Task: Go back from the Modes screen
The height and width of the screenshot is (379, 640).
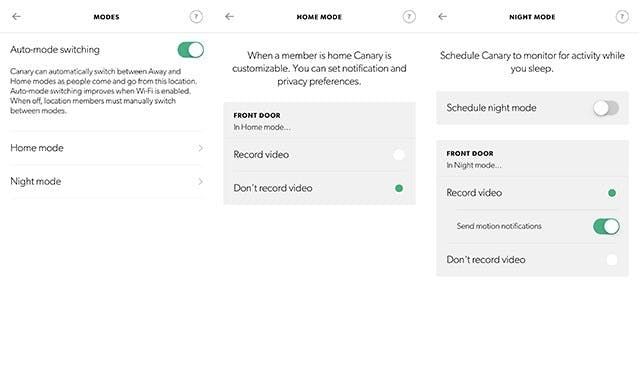Action: (16, 16)
